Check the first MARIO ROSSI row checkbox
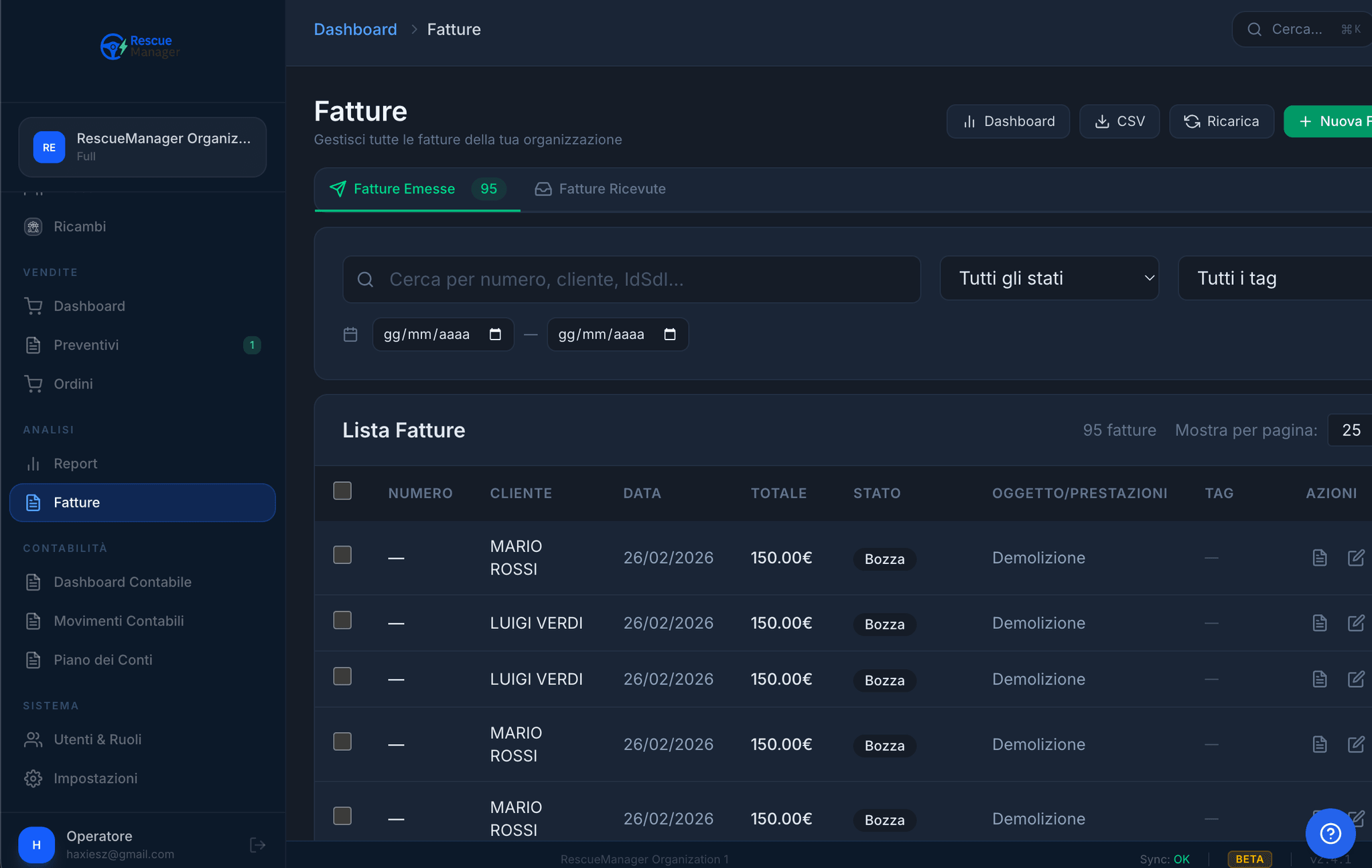Screen dimensions: 1372x868 [x=342, y=555]
